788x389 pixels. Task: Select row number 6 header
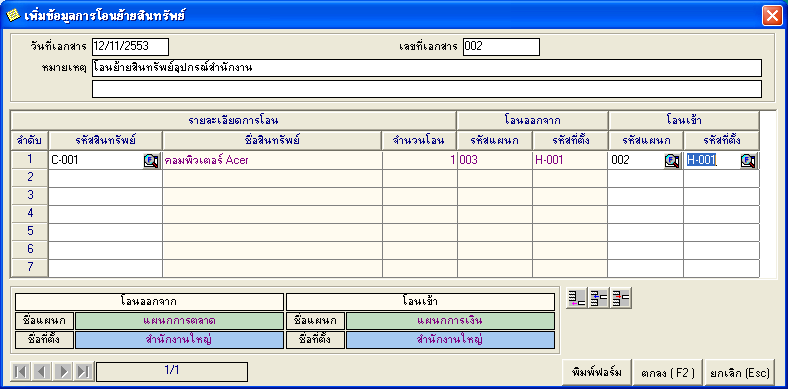(30, 250)
